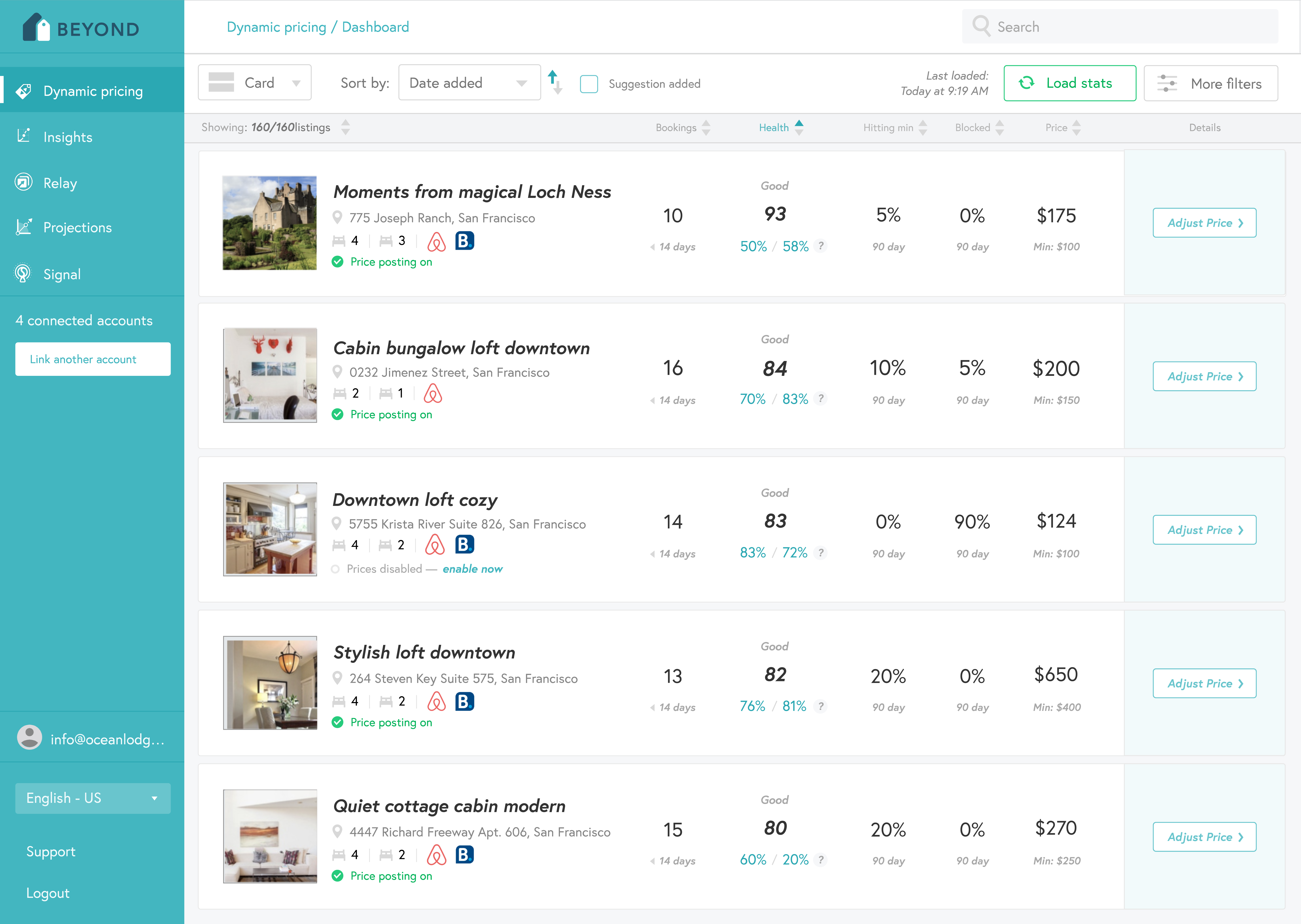Click help icon next to 60% / 20%
This screenshot has height=924, width=1301.
pos(821,860)
